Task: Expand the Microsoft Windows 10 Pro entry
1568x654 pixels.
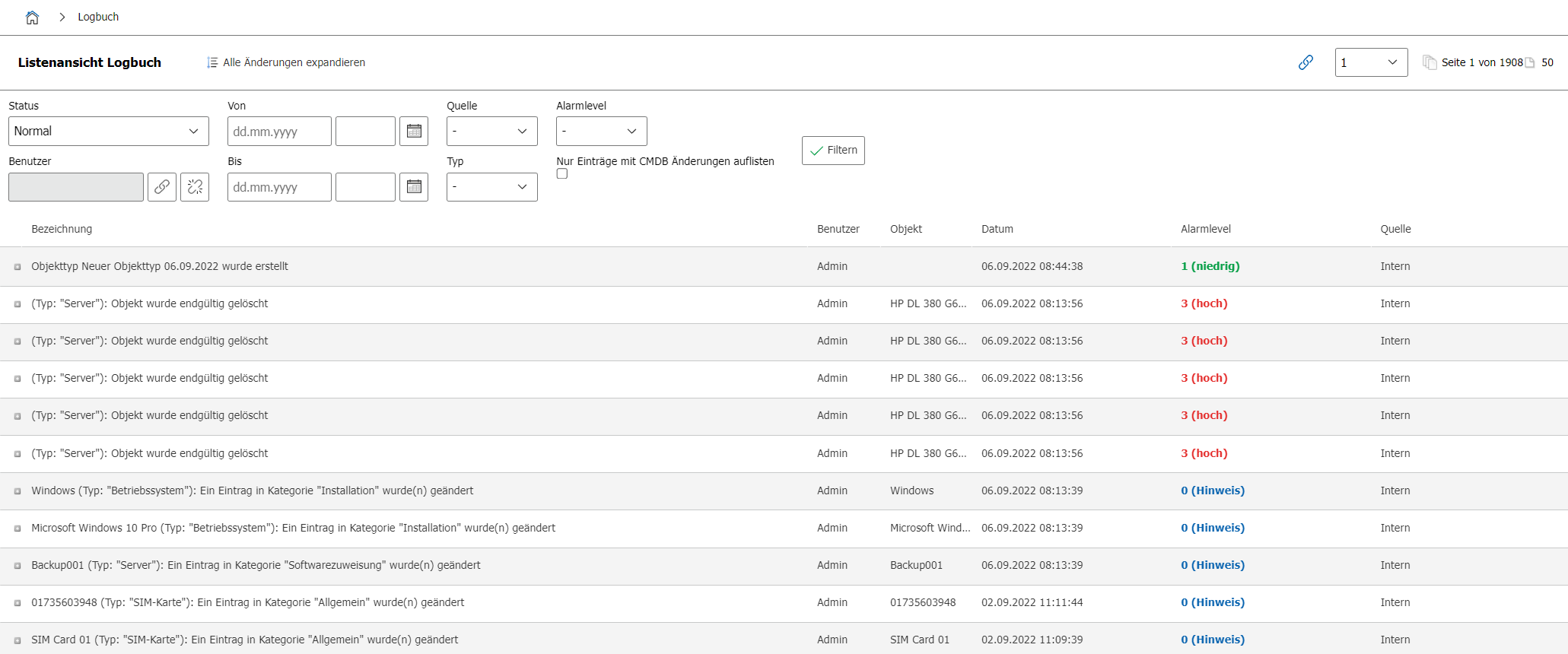Action: [x=17, y=529]
